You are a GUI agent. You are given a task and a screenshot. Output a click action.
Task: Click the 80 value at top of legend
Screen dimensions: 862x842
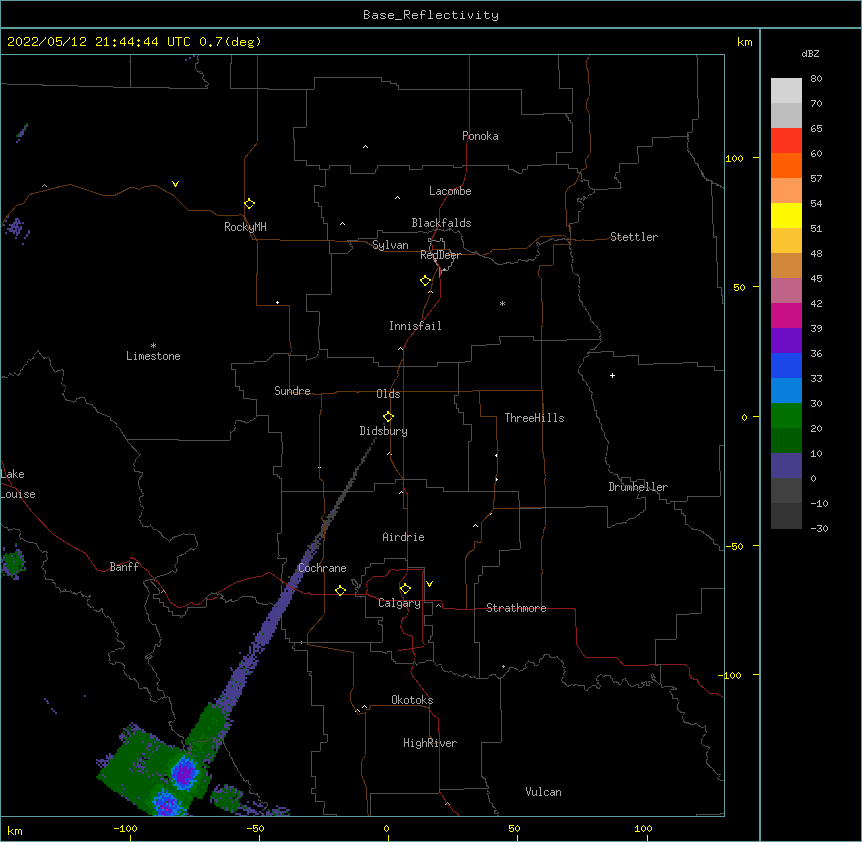[x=816, y=79]
